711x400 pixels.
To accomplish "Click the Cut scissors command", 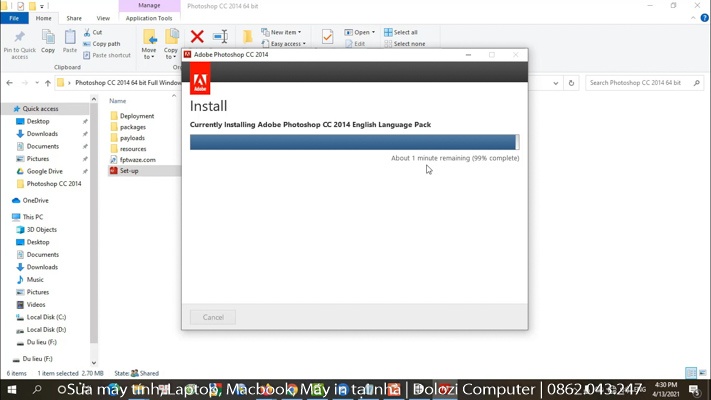I will coord(93,32).
